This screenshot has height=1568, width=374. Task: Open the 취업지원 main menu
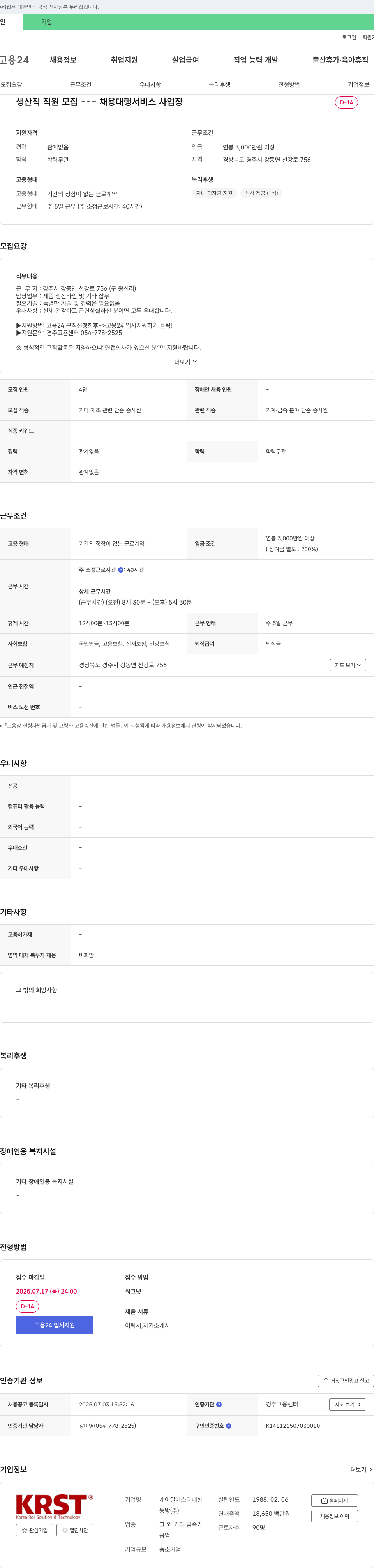pos(124,60)
